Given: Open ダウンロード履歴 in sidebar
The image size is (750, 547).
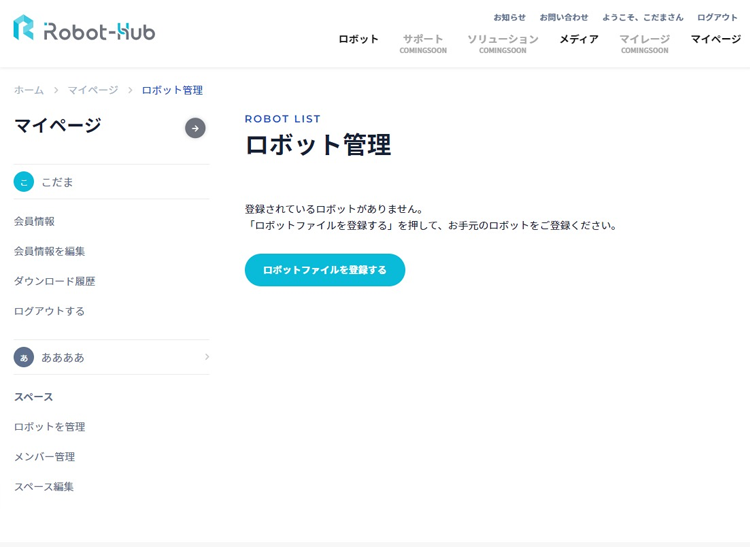Looking at the screenshot, I should click(55, 281).
